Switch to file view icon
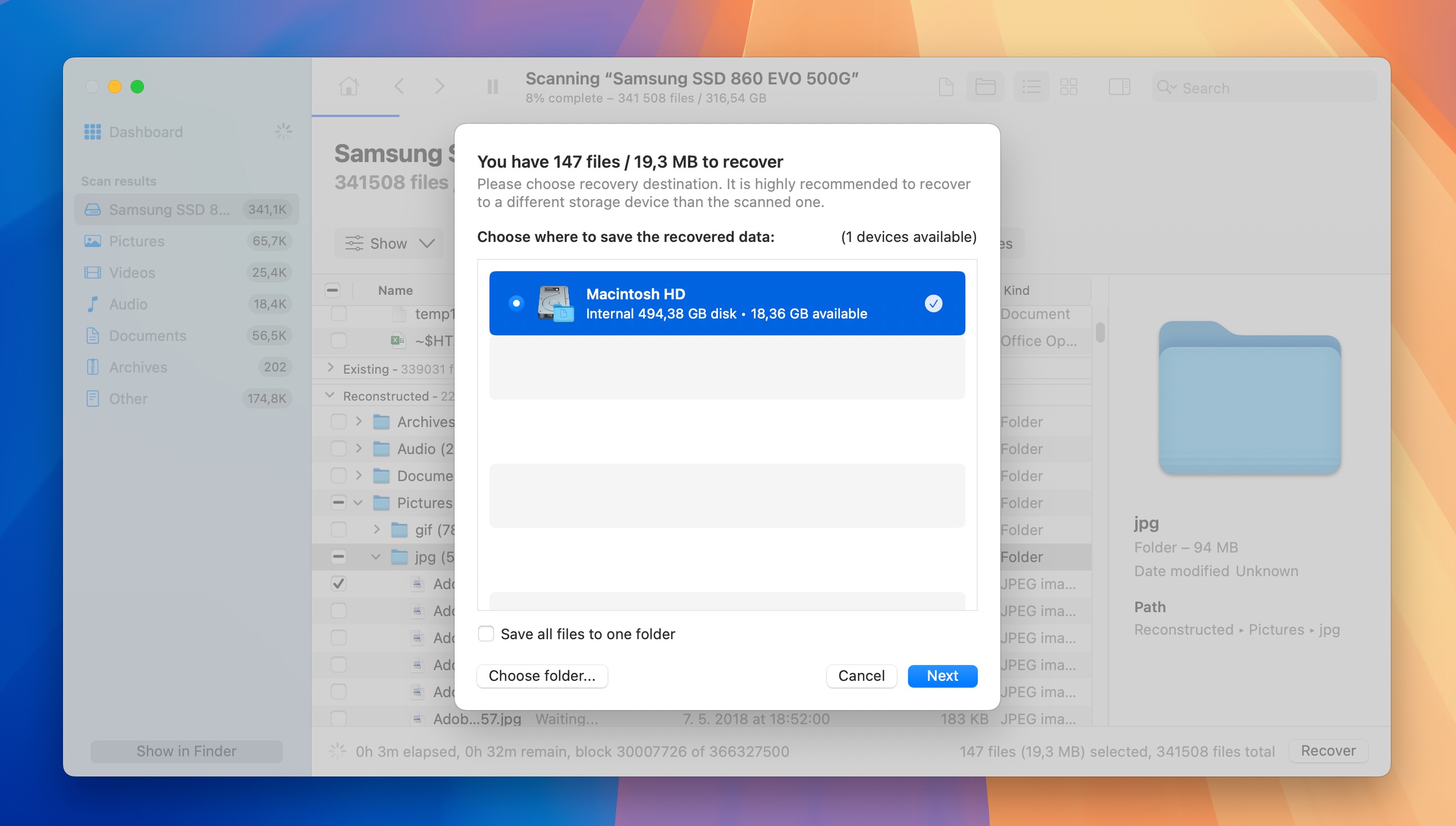This screenshot has height=826, width=1456. tap(946, 87)
